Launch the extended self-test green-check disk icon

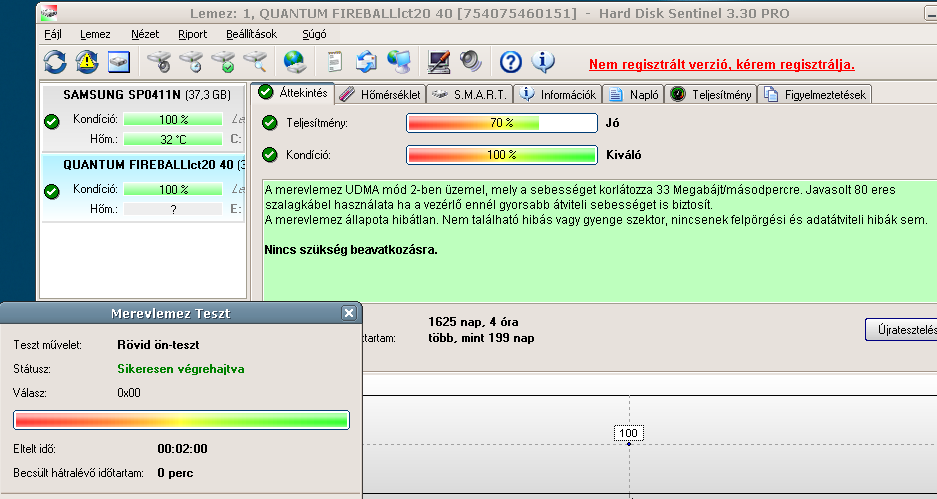coord(223,62)
